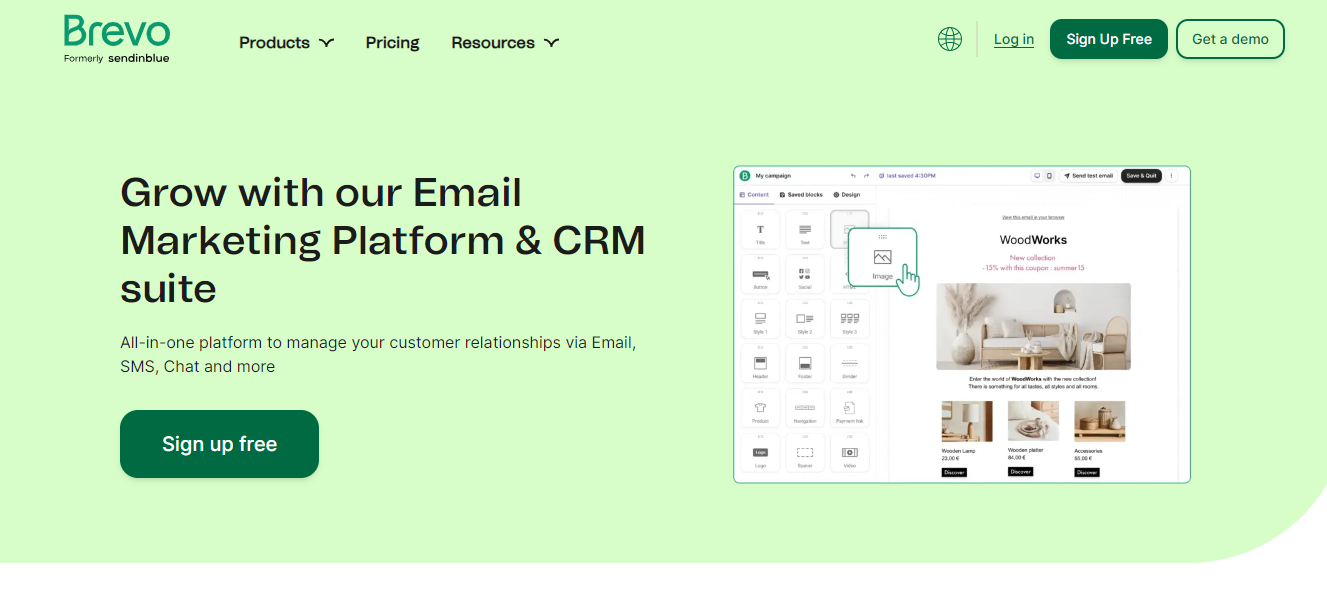Select the Style 2 layout block
The image size is (1327, 589).
pos(805,319)
